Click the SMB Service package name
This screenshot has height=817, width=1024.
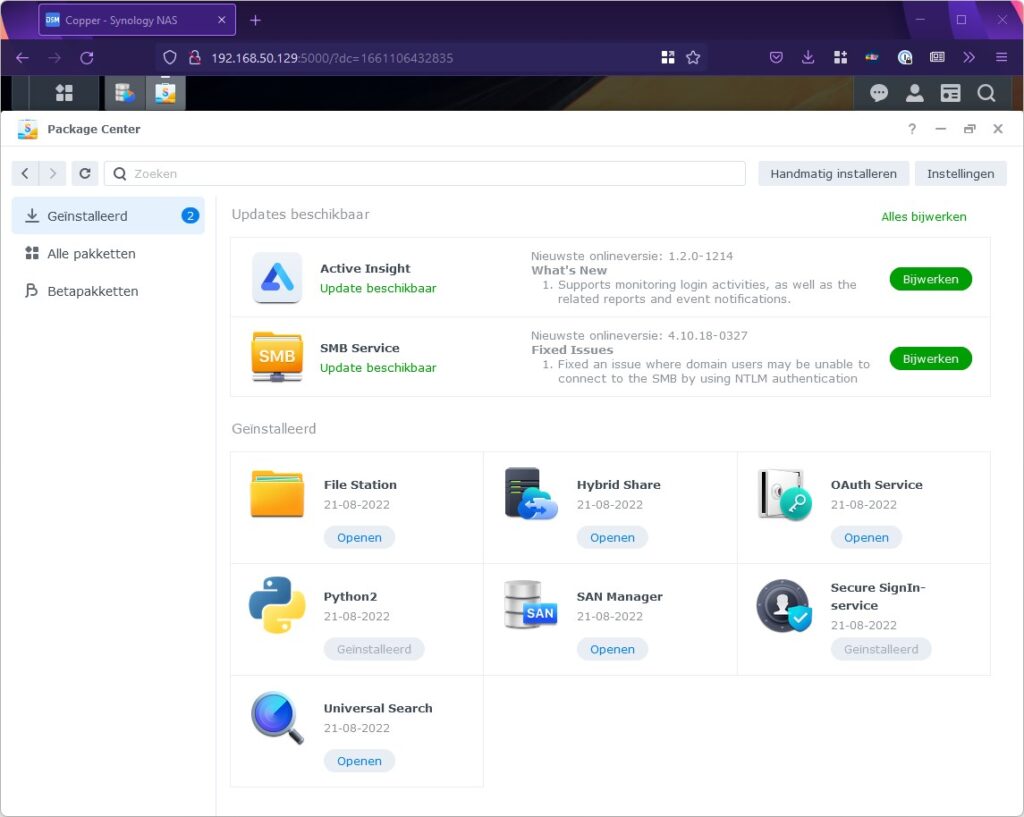359,348
